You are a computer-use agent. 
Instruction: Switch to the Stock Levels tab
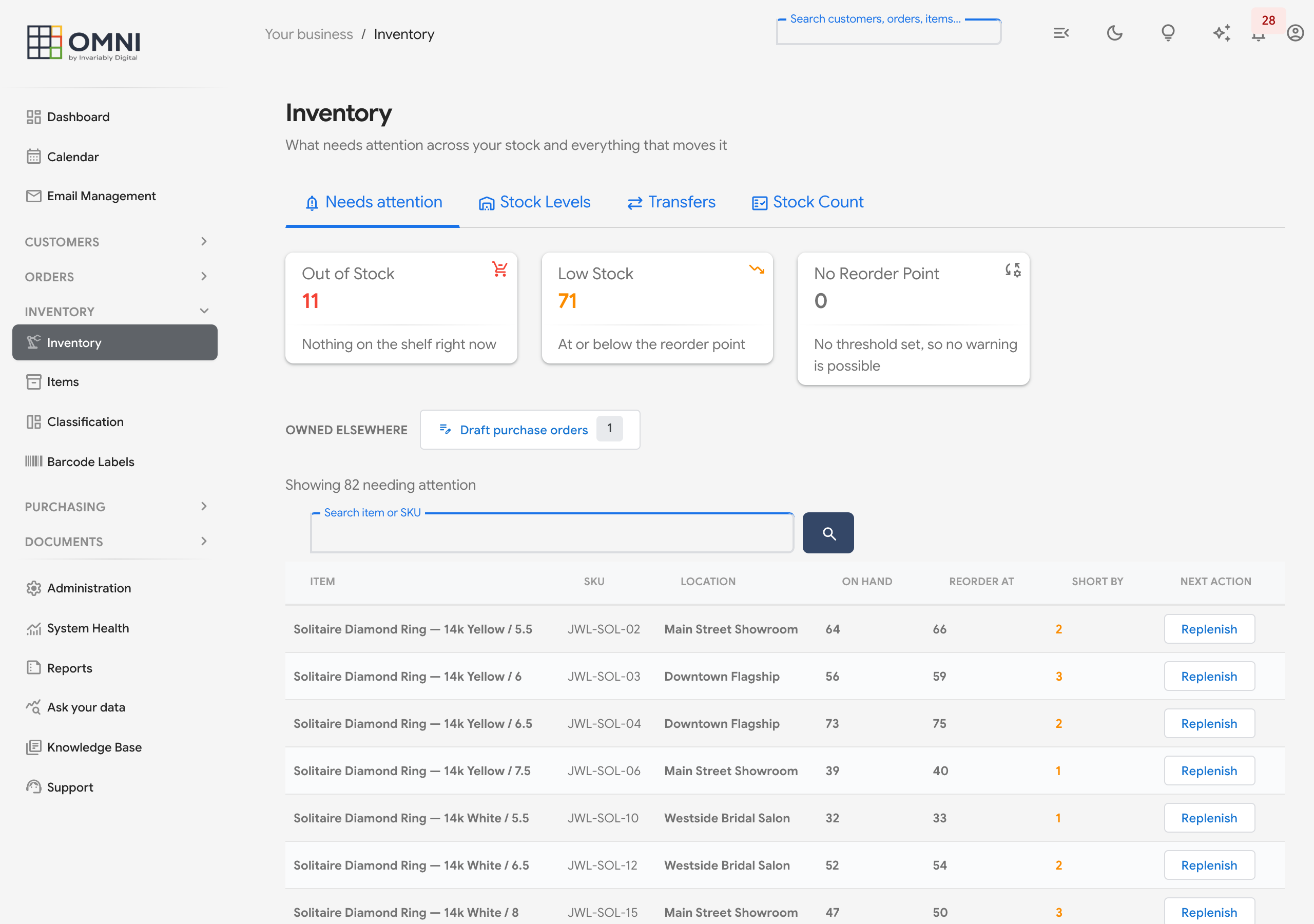click(x=534, y=202)
